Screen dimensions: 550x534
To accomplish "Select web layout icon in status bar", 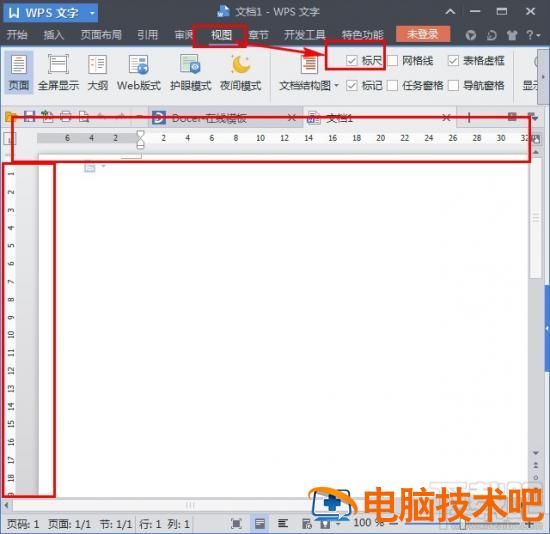I will (x=307, y=524).
